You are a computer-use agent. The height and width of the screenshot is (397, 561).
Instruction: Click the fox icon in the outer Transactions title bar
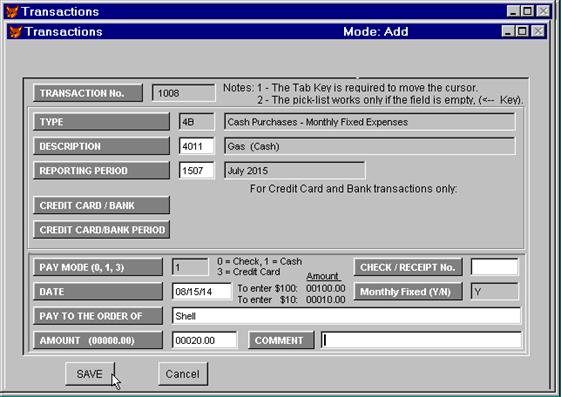12,11
